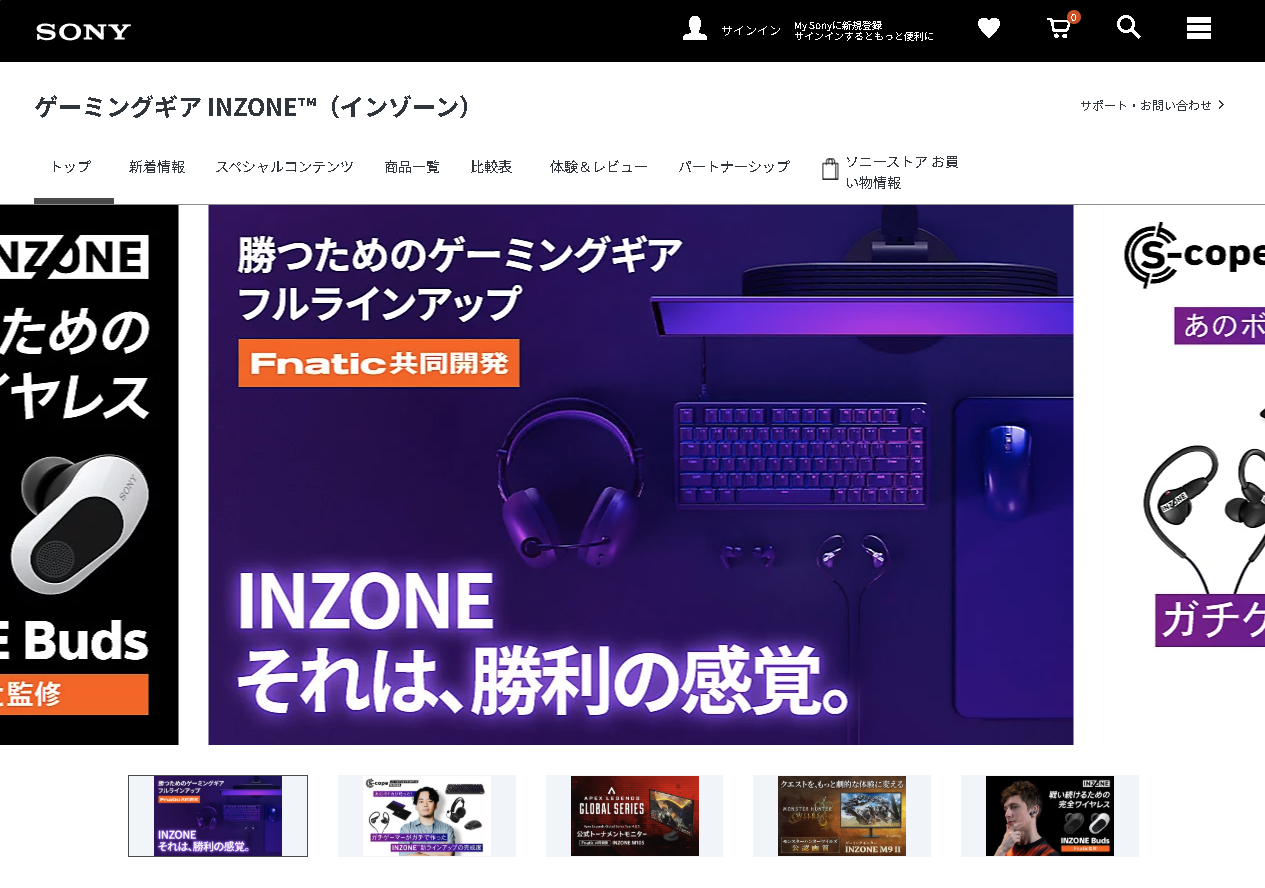Select the APEX Legends Global Series thumbnail

click(634, 815)
